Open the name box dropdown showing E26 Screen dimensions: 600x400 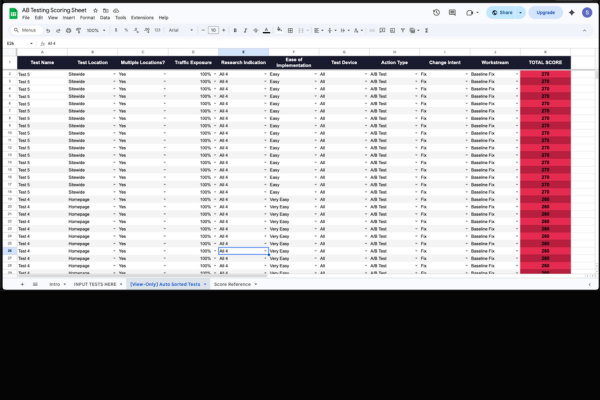pos(31,44)
